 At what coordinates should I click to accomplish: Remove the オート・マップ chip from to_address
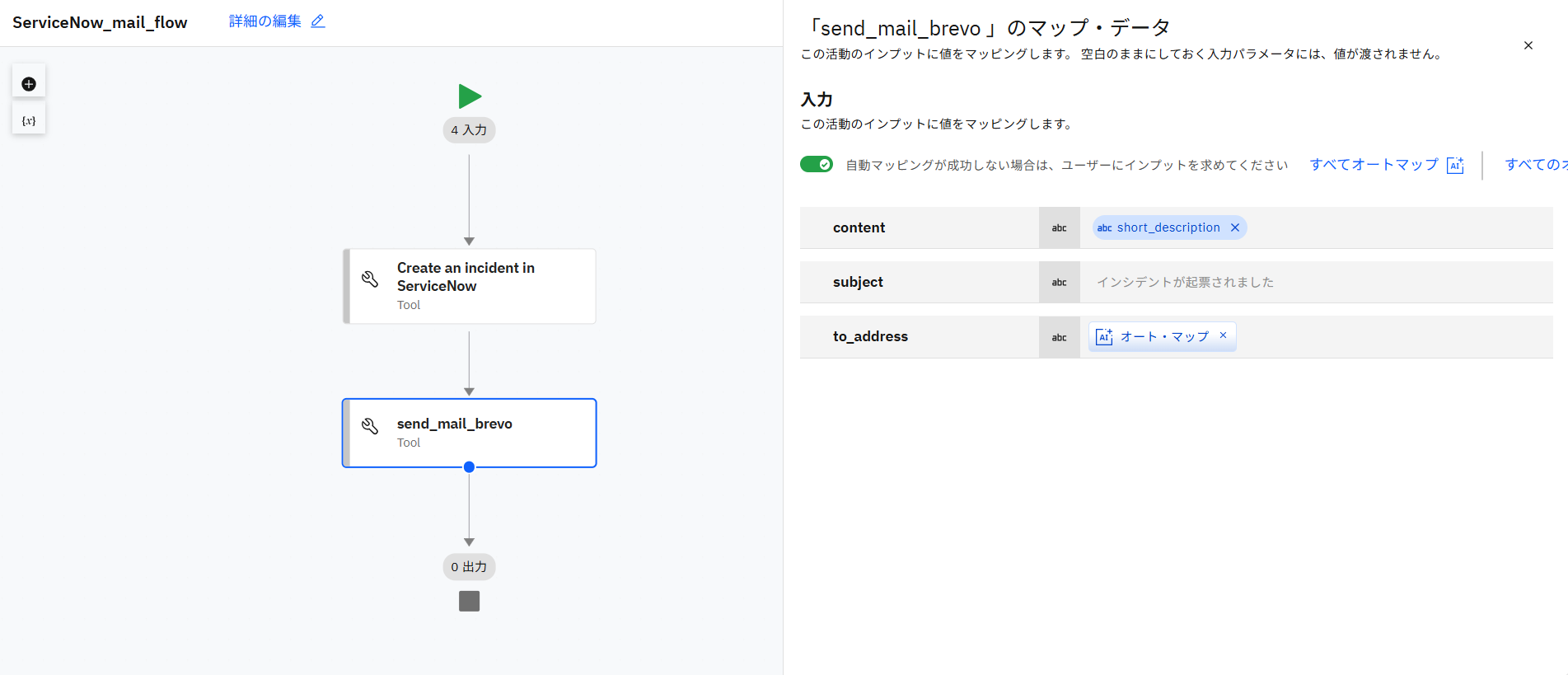coord(1224,335)
